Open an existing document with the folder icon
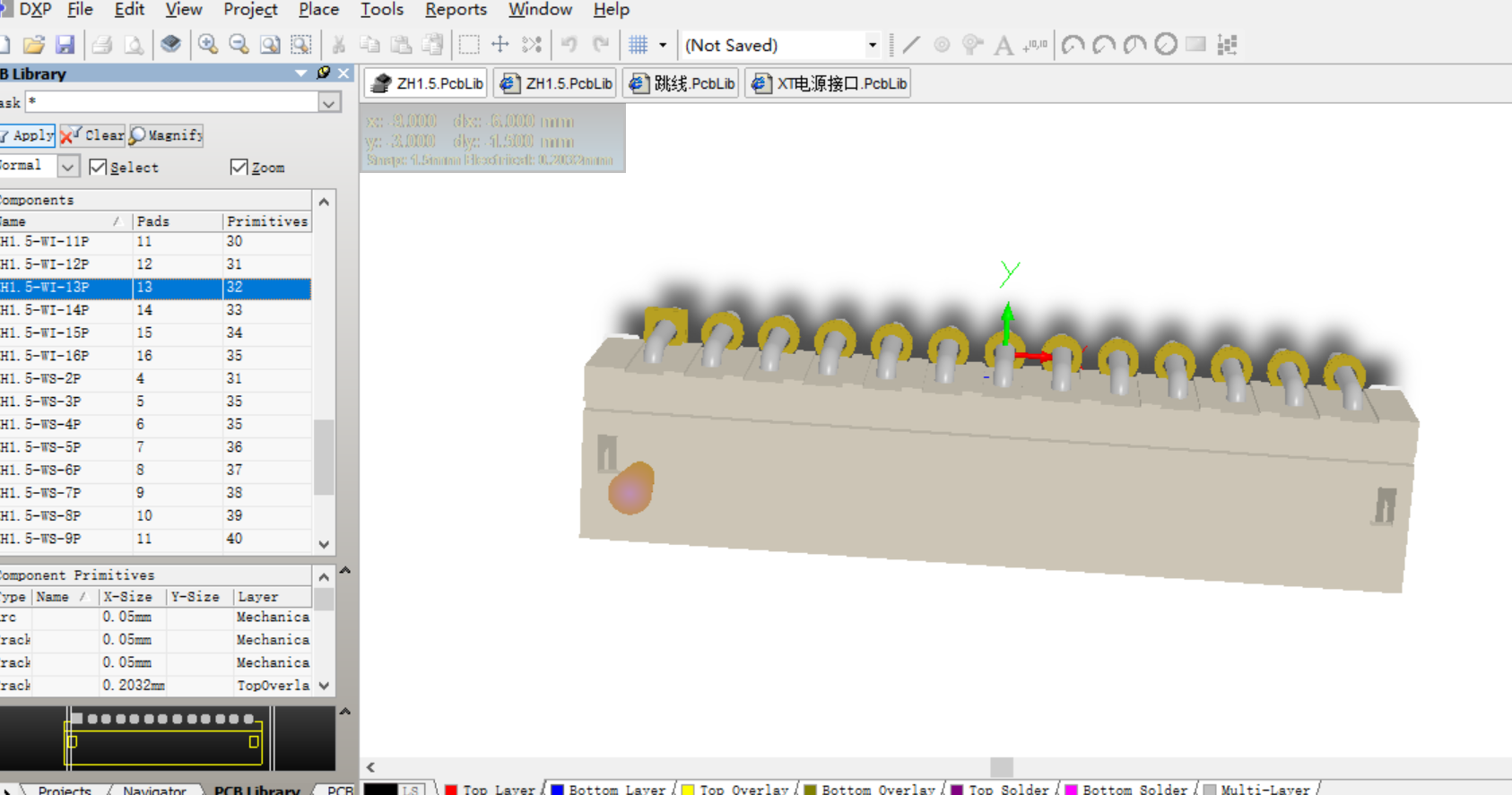The image size is (1512, 795). click(34, 45)
